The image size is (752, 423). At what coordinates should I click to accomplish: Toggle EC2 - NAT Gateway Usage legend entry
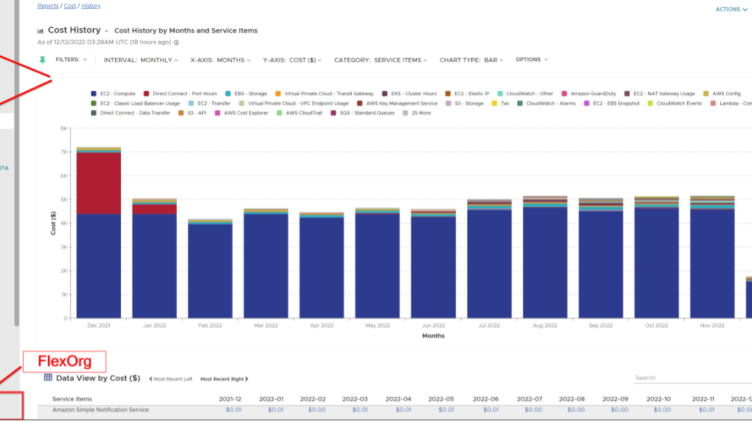coord(659,94)
